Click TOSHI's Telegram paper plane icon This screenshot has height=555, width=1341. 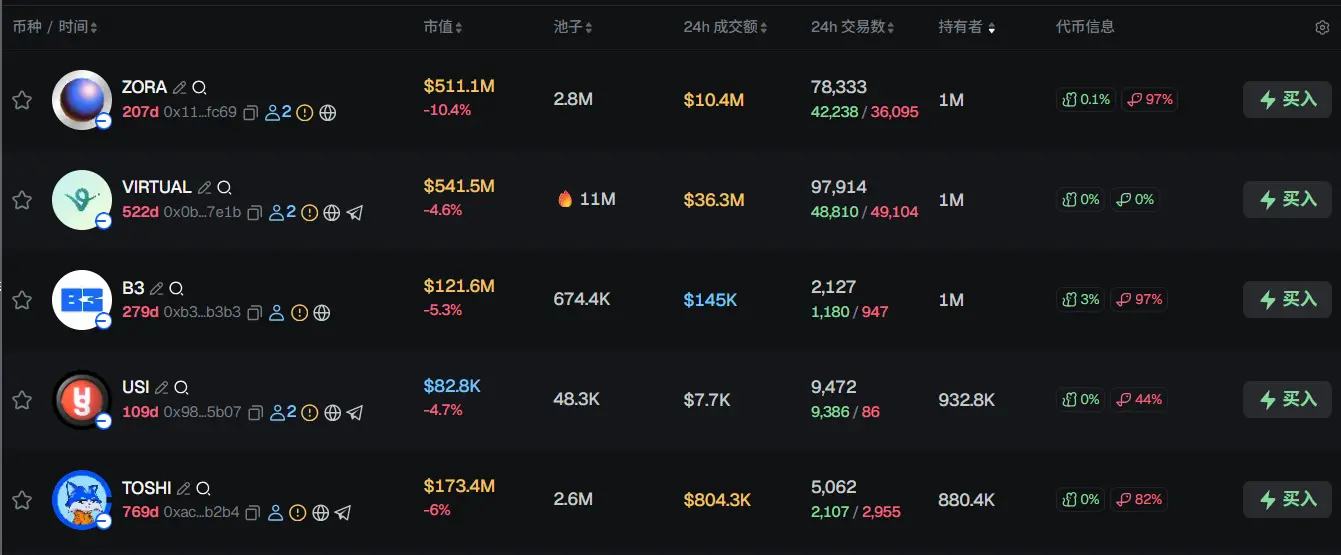343,513
